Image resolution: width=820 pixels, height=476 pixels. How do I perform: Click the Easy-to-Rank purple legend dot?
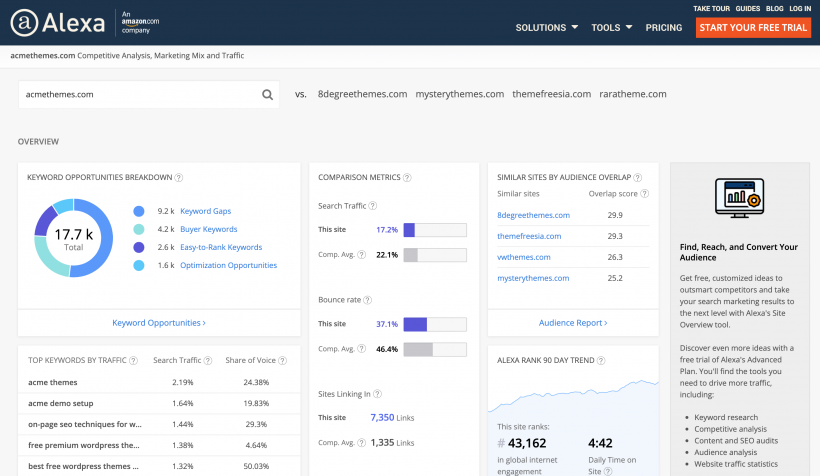coord(139,247)
